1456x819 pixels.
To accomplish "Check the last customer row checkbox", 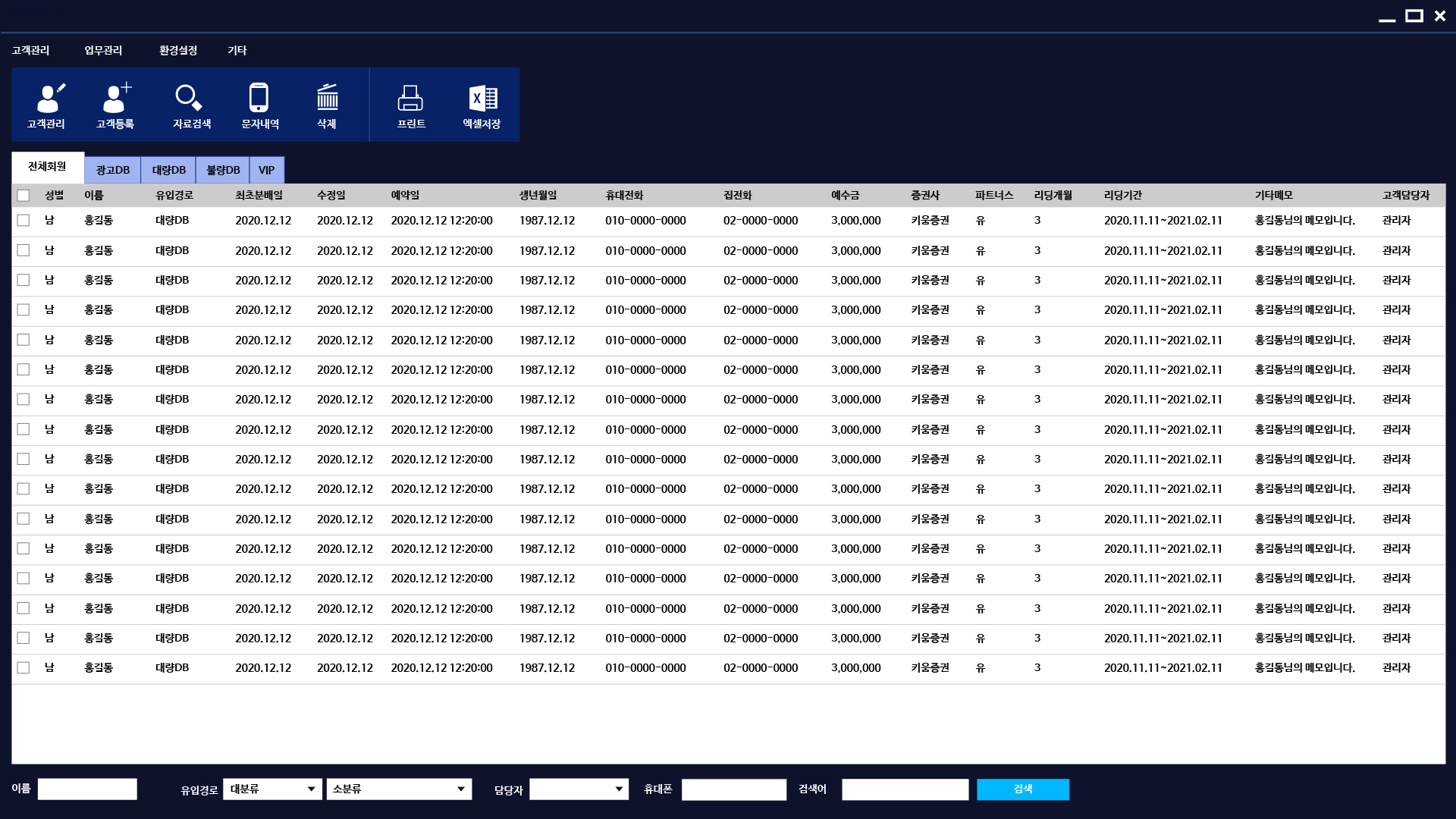I will [24, 668].
